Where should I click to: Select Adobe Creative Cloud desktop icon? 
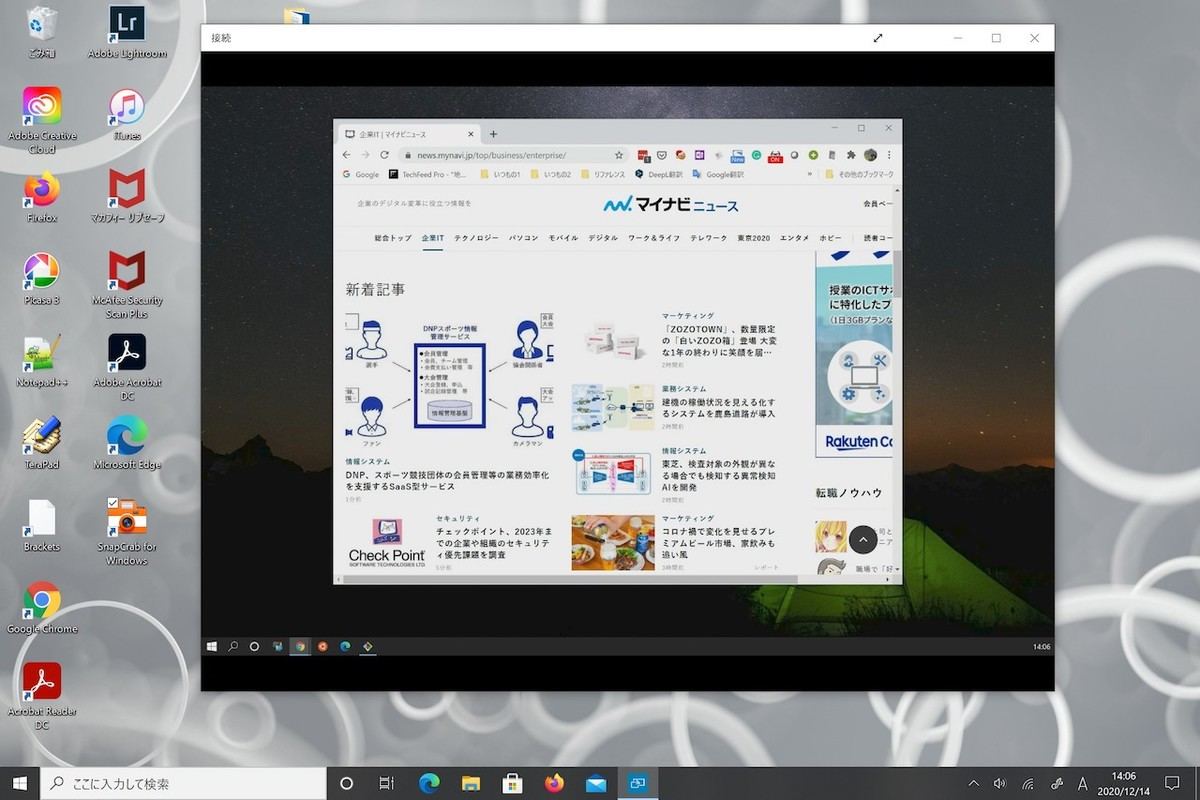coord(42,119)
